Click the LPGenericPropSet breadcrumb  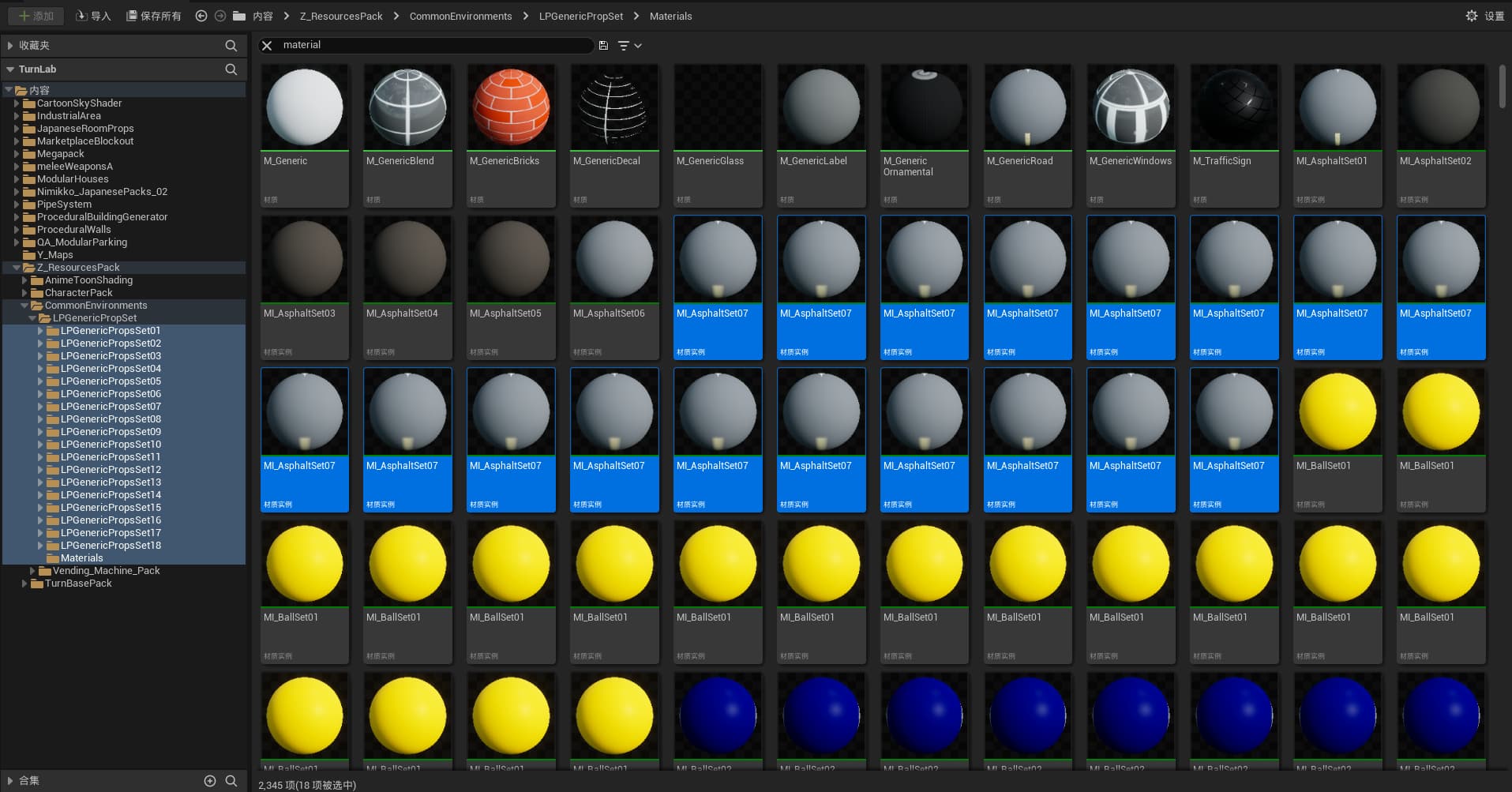(x=580, y=16)
